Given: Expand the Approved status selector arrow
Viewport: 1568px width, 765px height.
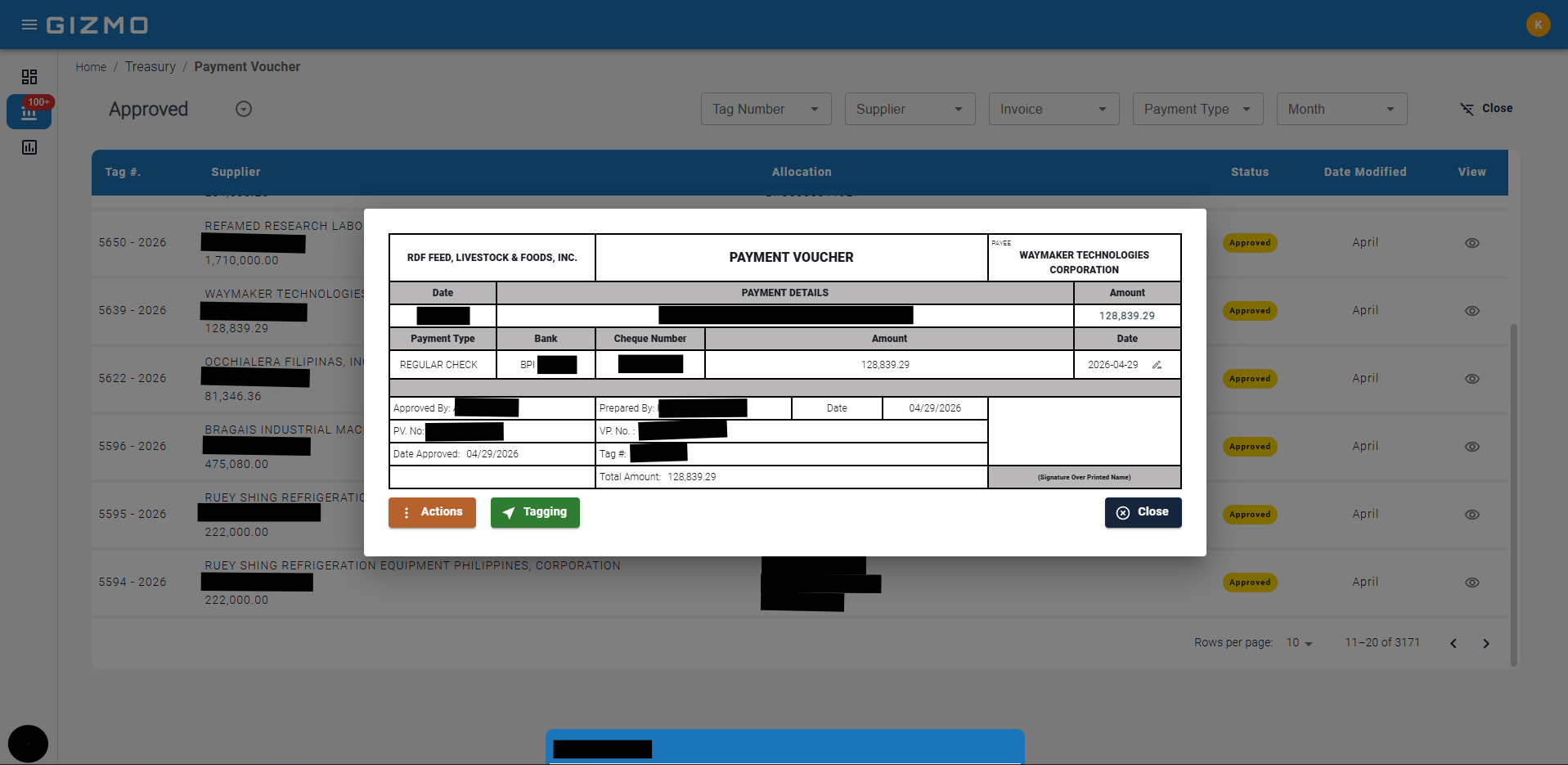Looking at the screenshot, I should (244, 109).
